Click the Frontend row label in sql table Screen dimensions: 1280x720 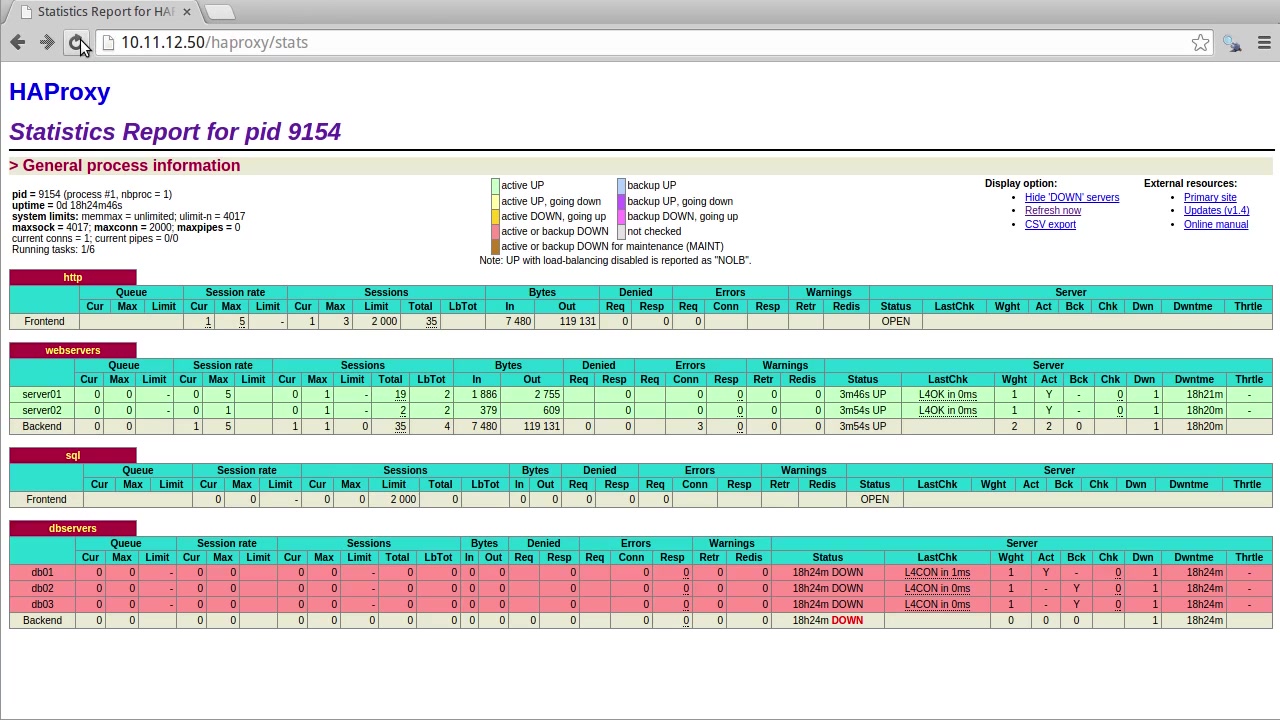pos(46,499)
